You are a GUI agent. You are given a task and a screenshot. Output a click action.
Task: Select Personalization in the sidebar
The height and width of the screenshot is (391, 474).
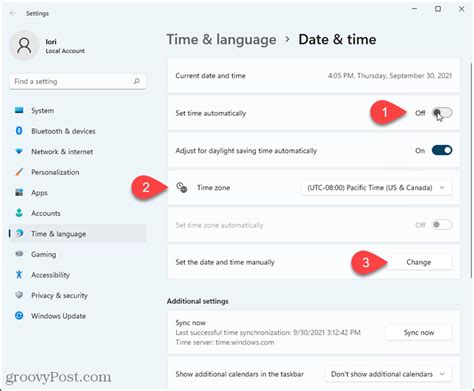point(78,172)
